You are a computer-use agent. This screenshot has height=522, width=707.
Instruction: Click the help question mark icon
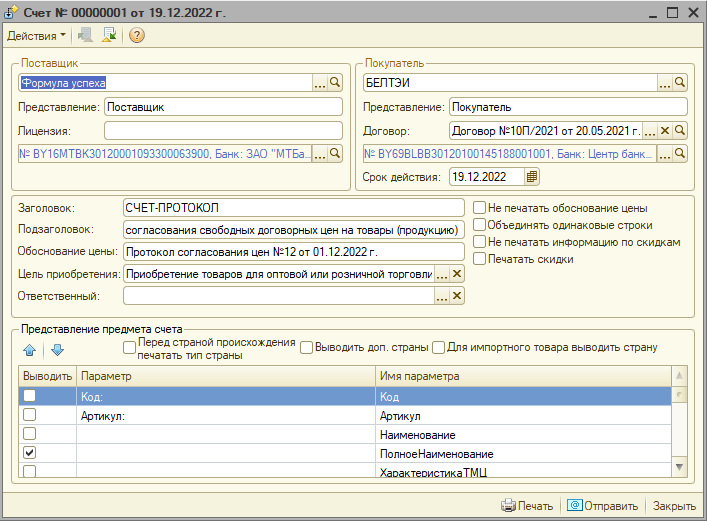click(137, 36)
